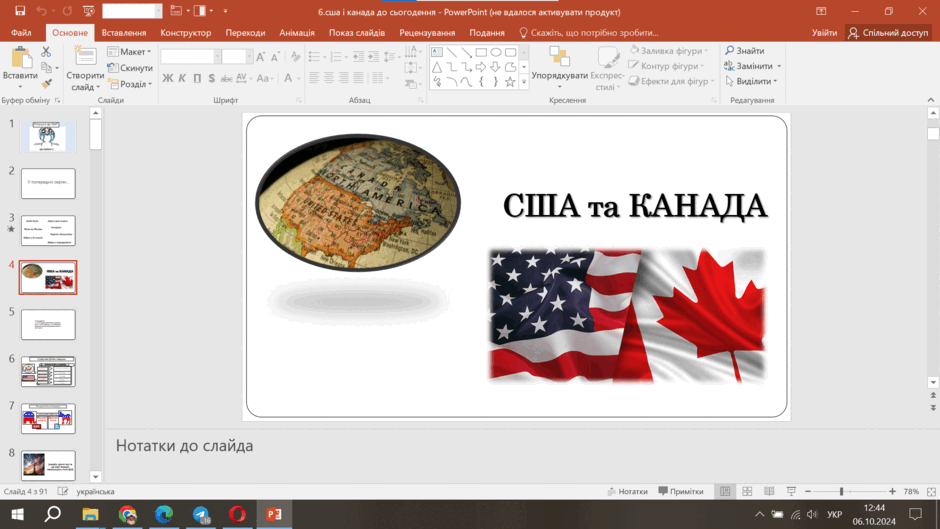Start slide show from the status bar icon
The width and height of the screenshot is (940, 529).
click(791, 491)
